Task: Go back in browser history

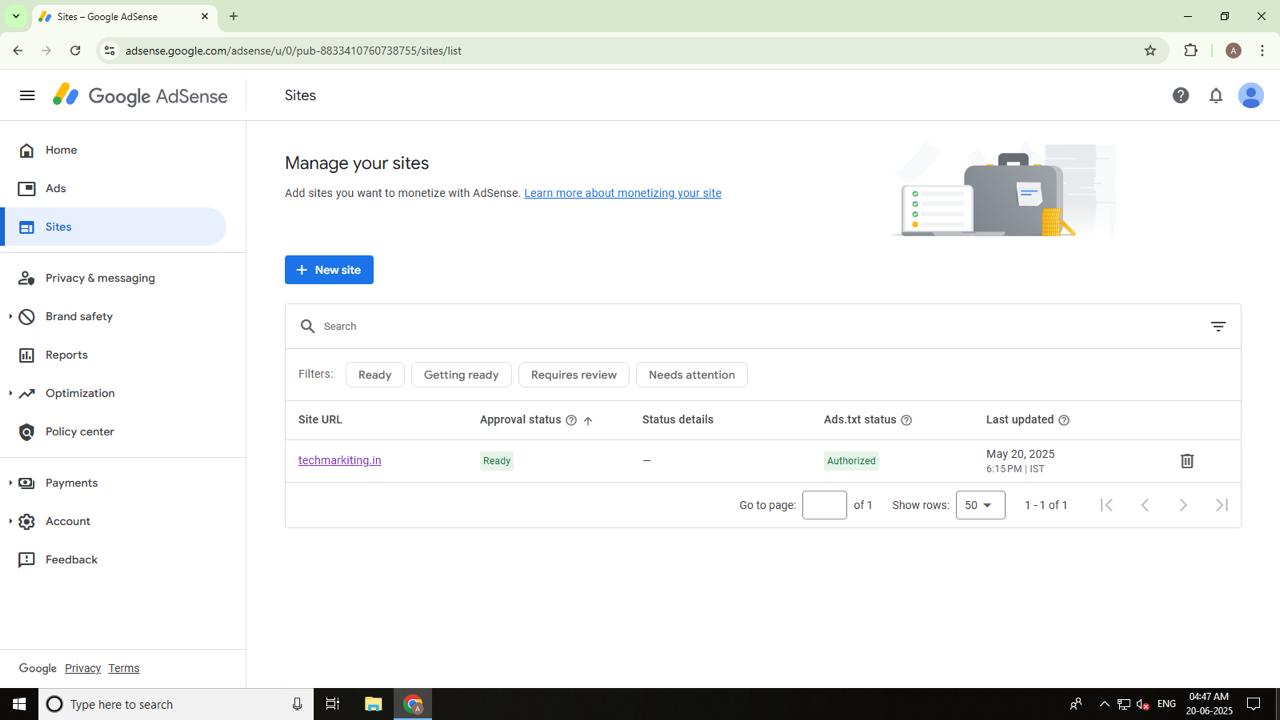Action: click(18, 50)
